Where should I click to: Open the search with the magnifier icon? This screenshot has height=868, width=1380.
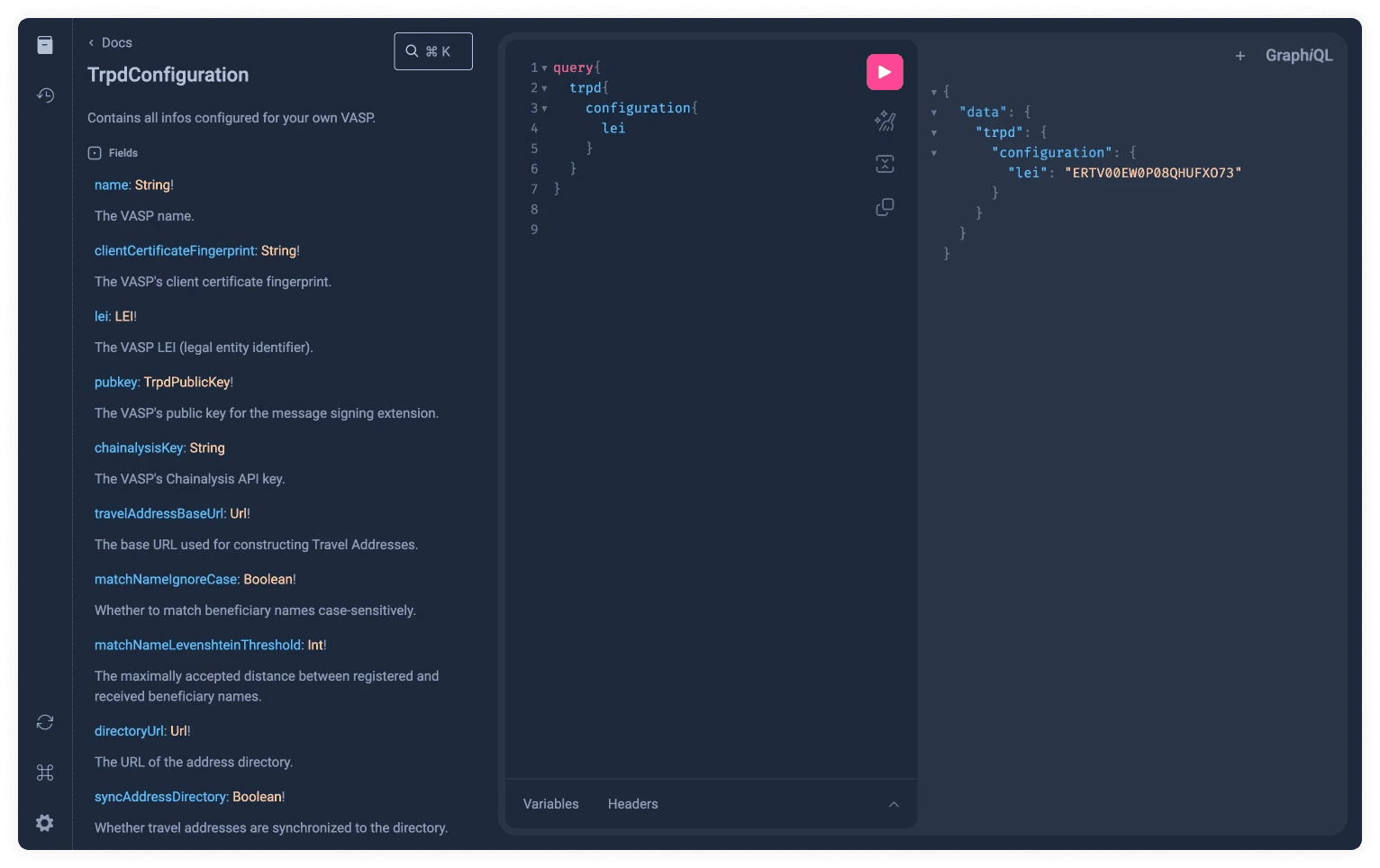pyautogui.click(x=412, y=50)
